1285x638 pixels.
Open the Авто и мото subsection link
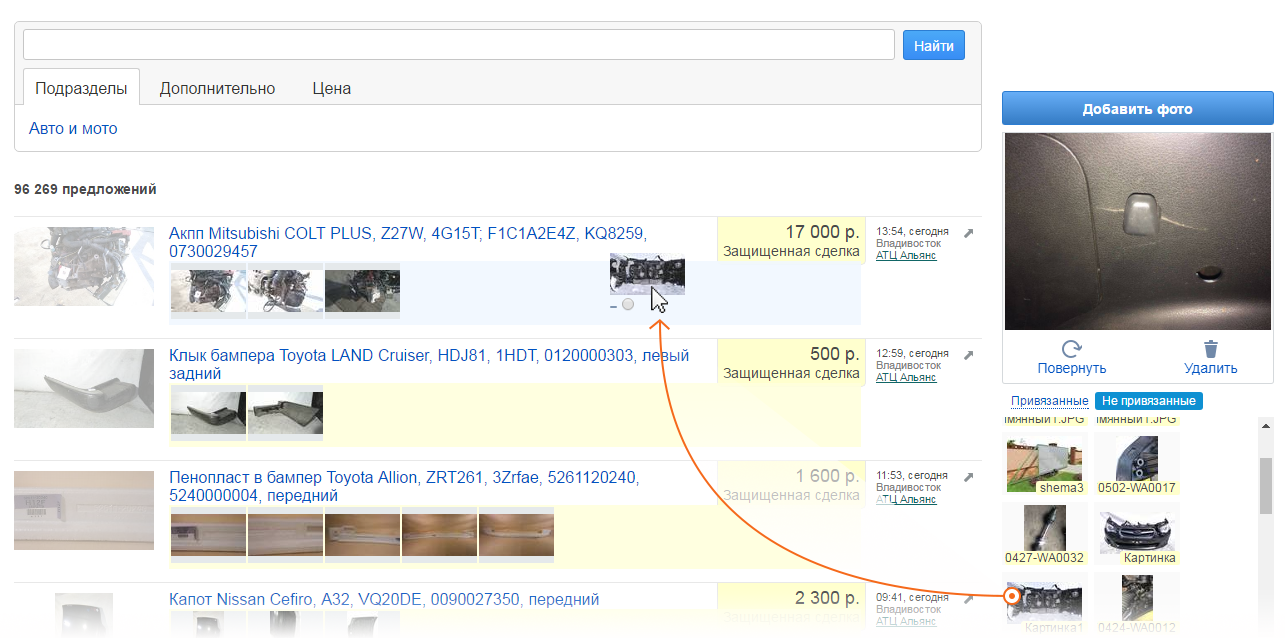(73, 128)
